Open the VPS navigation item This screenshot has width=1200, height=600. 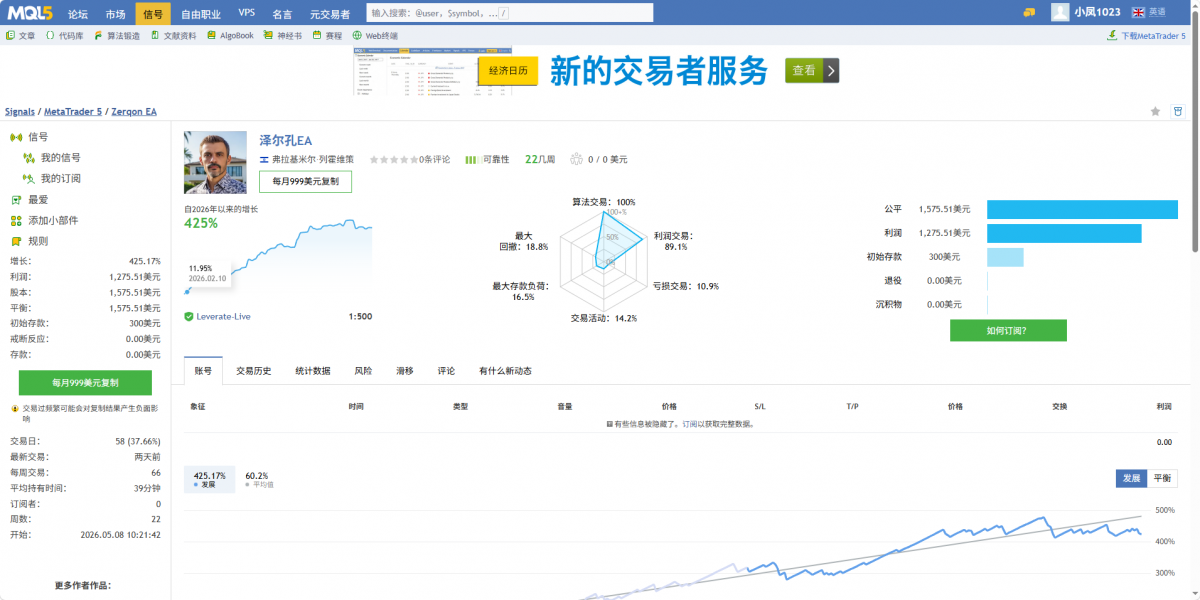click(x=247, y=13)
